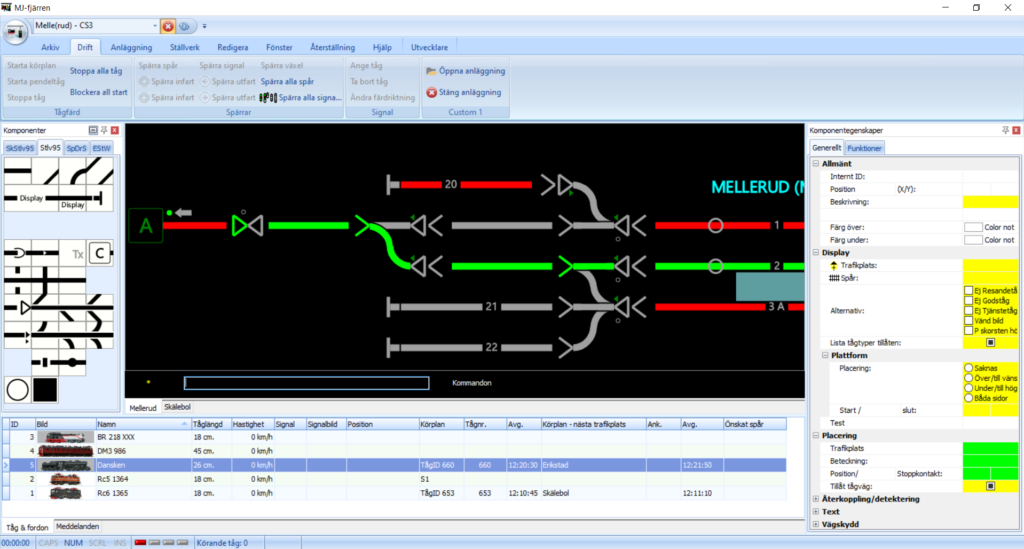This screenshot has height=549, width=1024.
Task: Click the red stop icon beside layout dropdown
Action: (168, 26)
